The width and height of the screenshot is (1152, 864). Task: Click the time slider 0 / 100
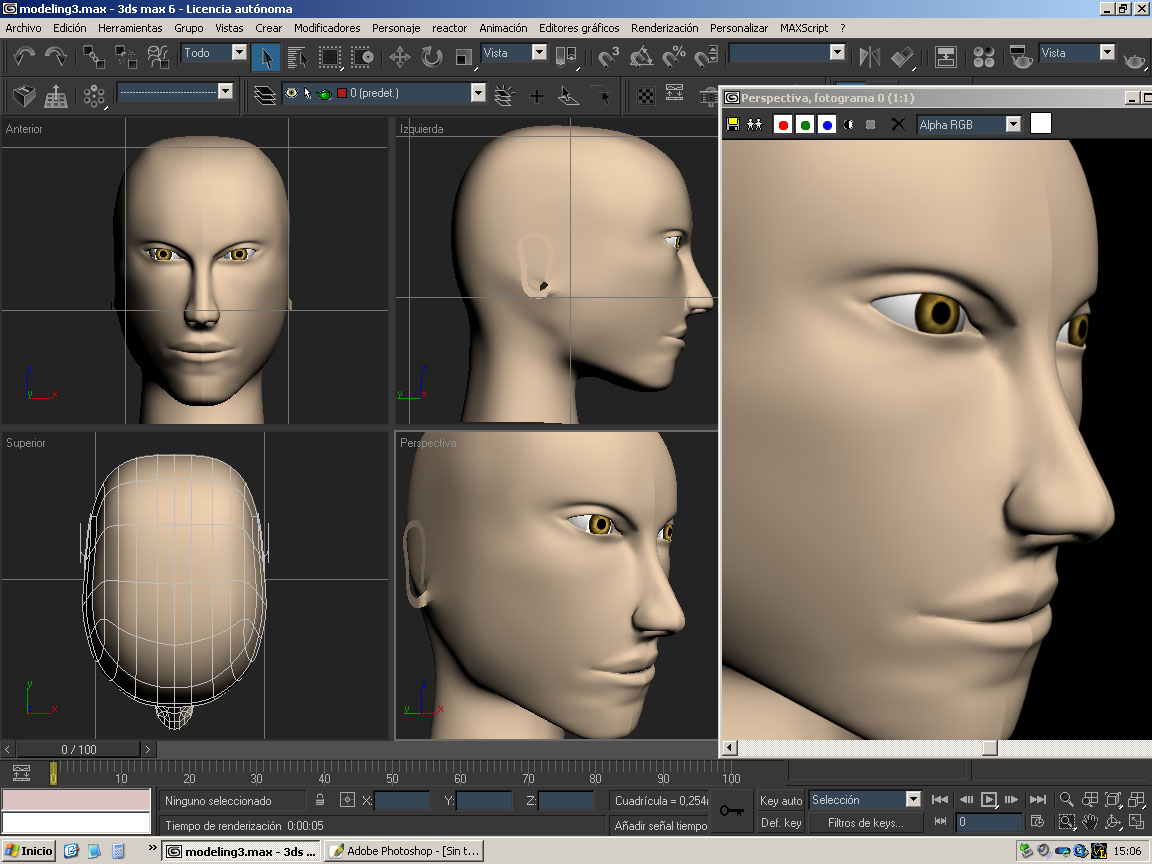coord(79,749)
